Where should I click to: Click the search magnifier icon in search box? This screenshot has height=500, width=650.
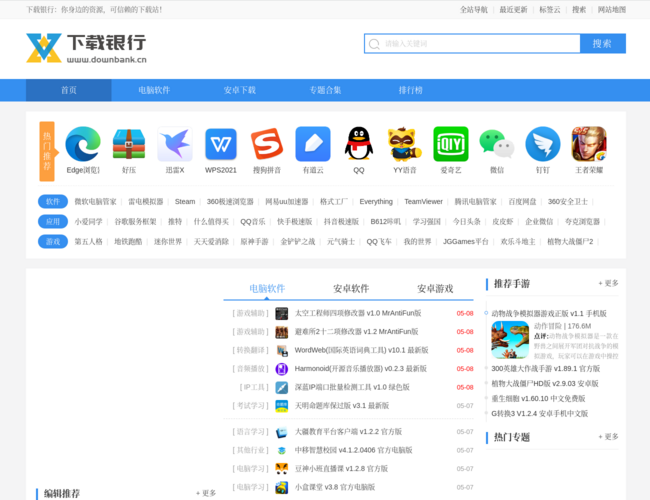pos(374,44)
